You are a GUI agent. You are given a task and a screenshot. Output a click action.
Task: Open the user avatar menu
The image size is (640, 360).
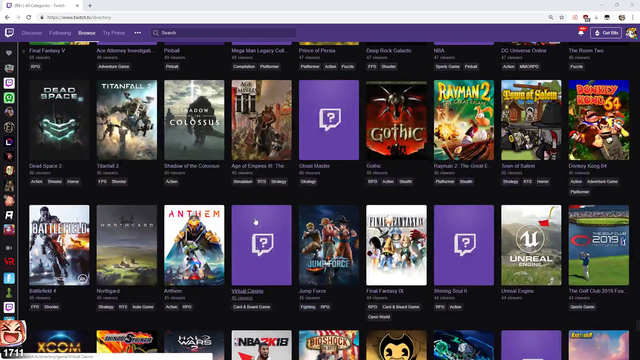click(x=631, y=33)
